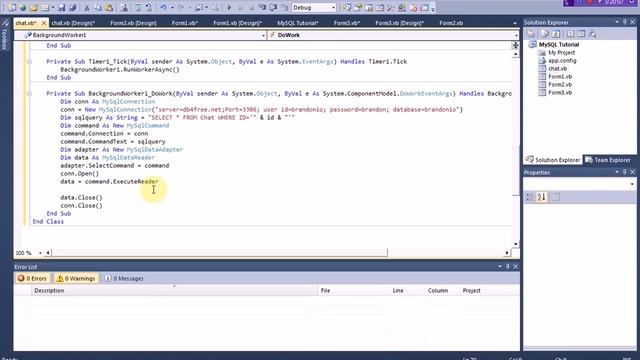Switch Properties panel to Alphabetical sort
The image size is (640, 360).
pos(542,197)
